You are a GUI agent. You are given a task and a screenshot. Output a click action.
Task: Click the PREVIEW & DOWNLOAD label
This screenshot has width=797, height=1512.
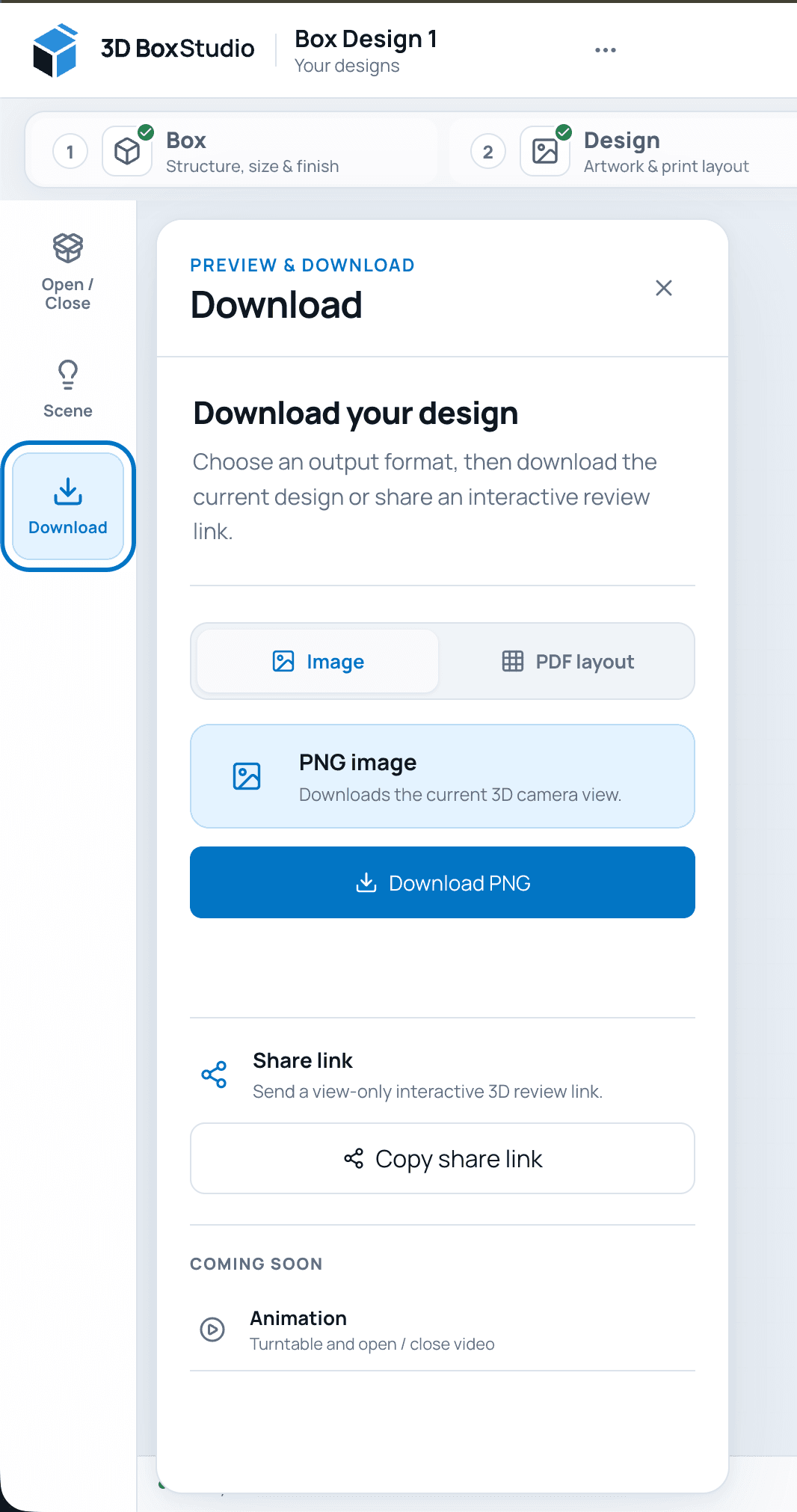click(302, 265)
